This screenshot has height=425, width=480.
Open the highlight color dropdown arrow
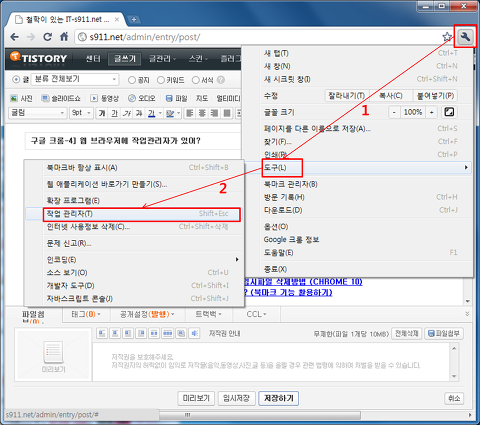click(x=178, y=113)
